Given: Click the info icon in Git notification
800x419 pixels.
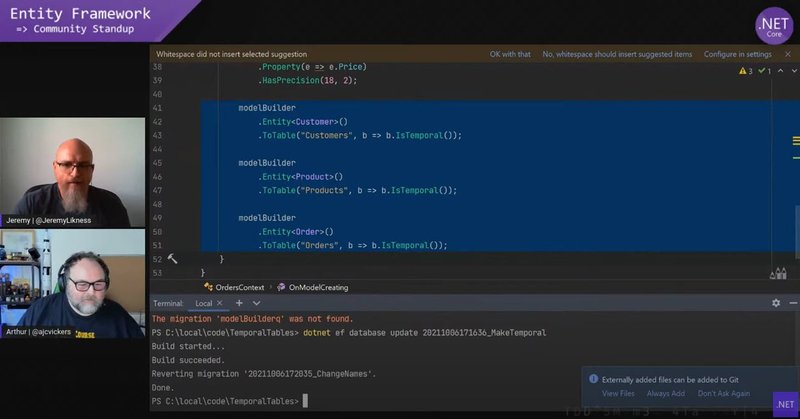Looking at the screenshot, I should click(593, 379).
